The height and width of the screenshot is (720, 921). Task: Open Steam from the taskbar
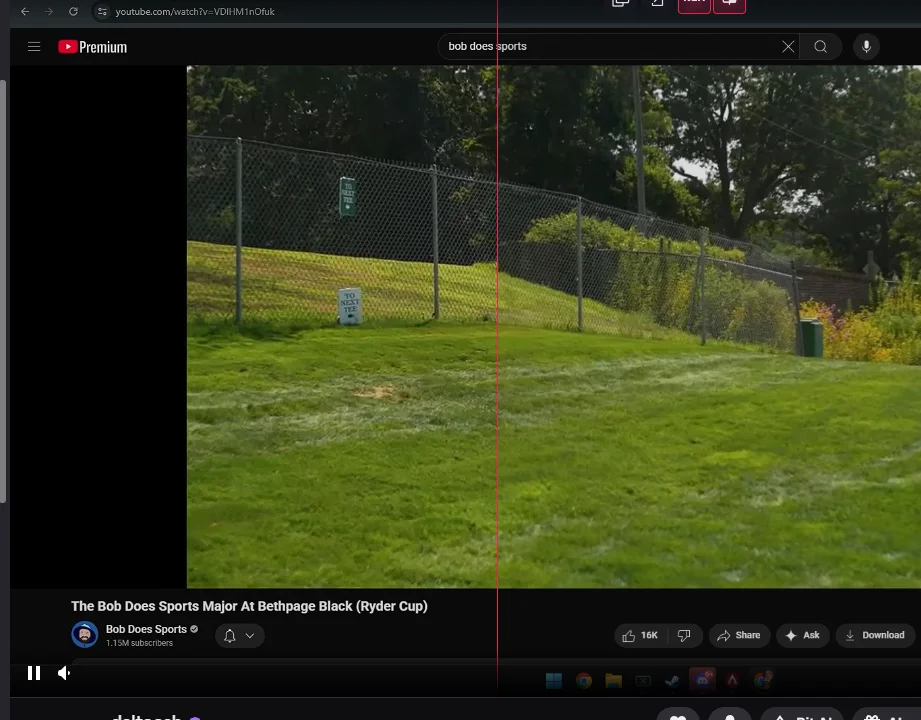[x=672, y=681]
